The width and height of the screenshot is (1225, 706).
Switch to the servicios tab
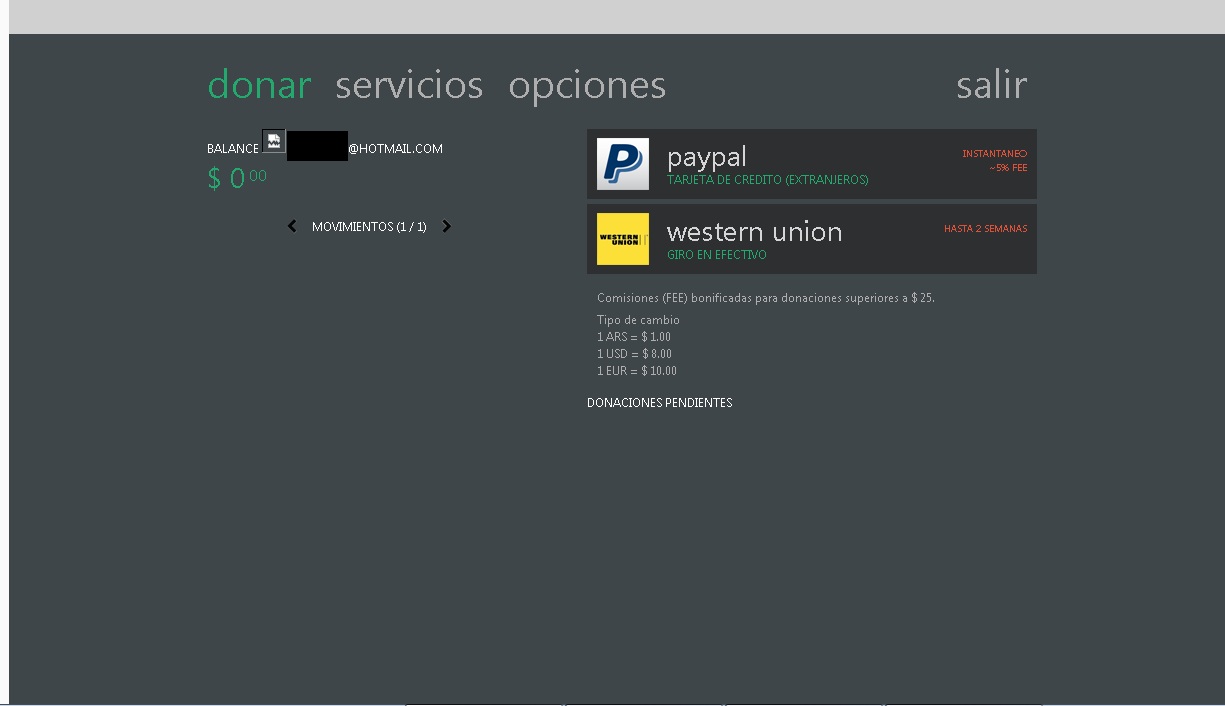coord(409,85)
